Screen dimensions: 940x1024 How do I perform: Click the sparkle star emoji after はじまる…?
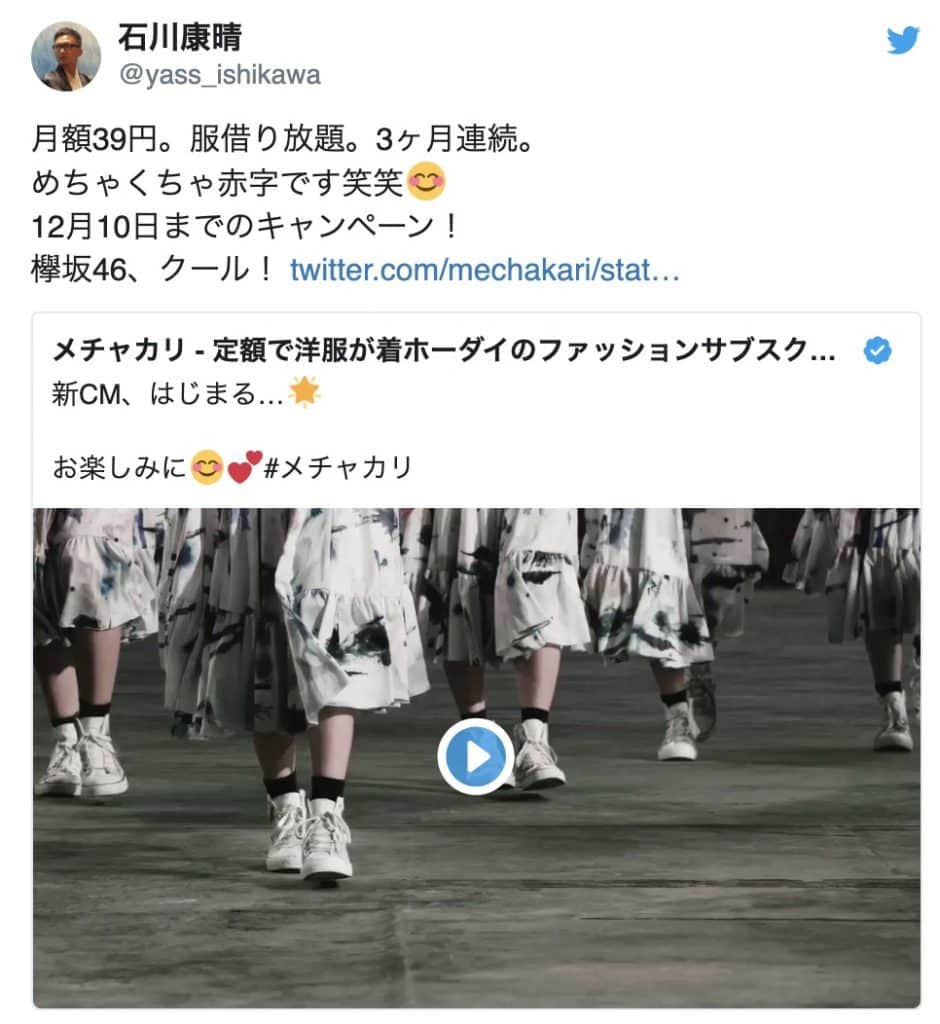(304, 392)
